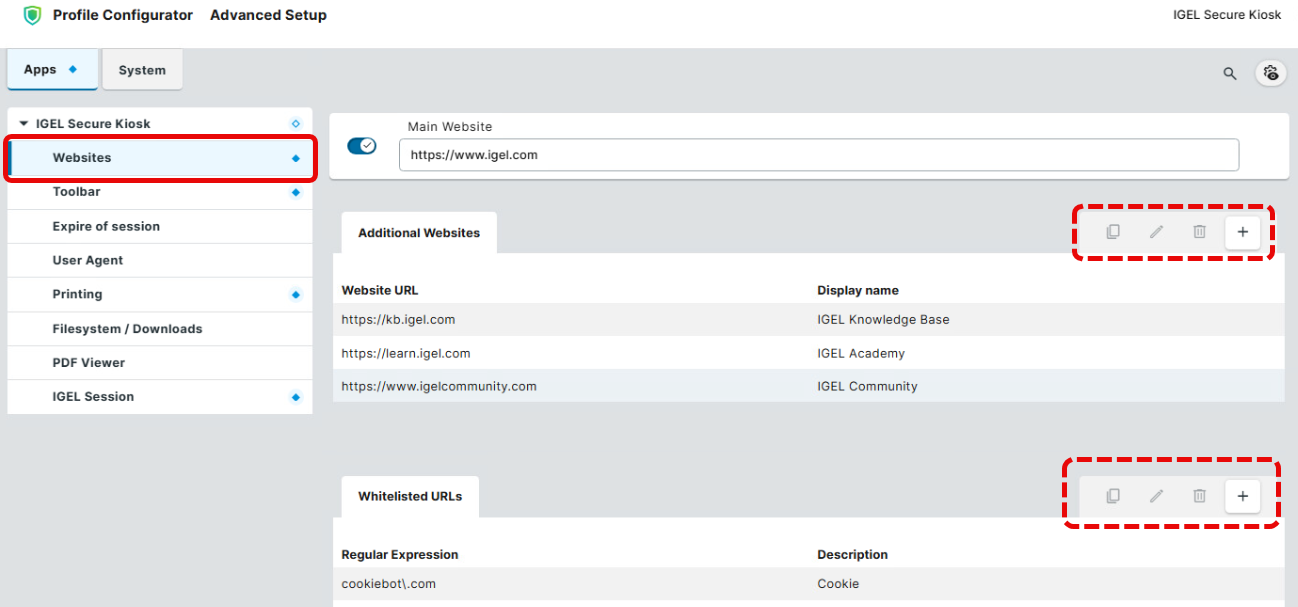This screenshot has height=607, width=1298.
Task: Open the Whitelisted URLs tab
Action: coord(410,496)
